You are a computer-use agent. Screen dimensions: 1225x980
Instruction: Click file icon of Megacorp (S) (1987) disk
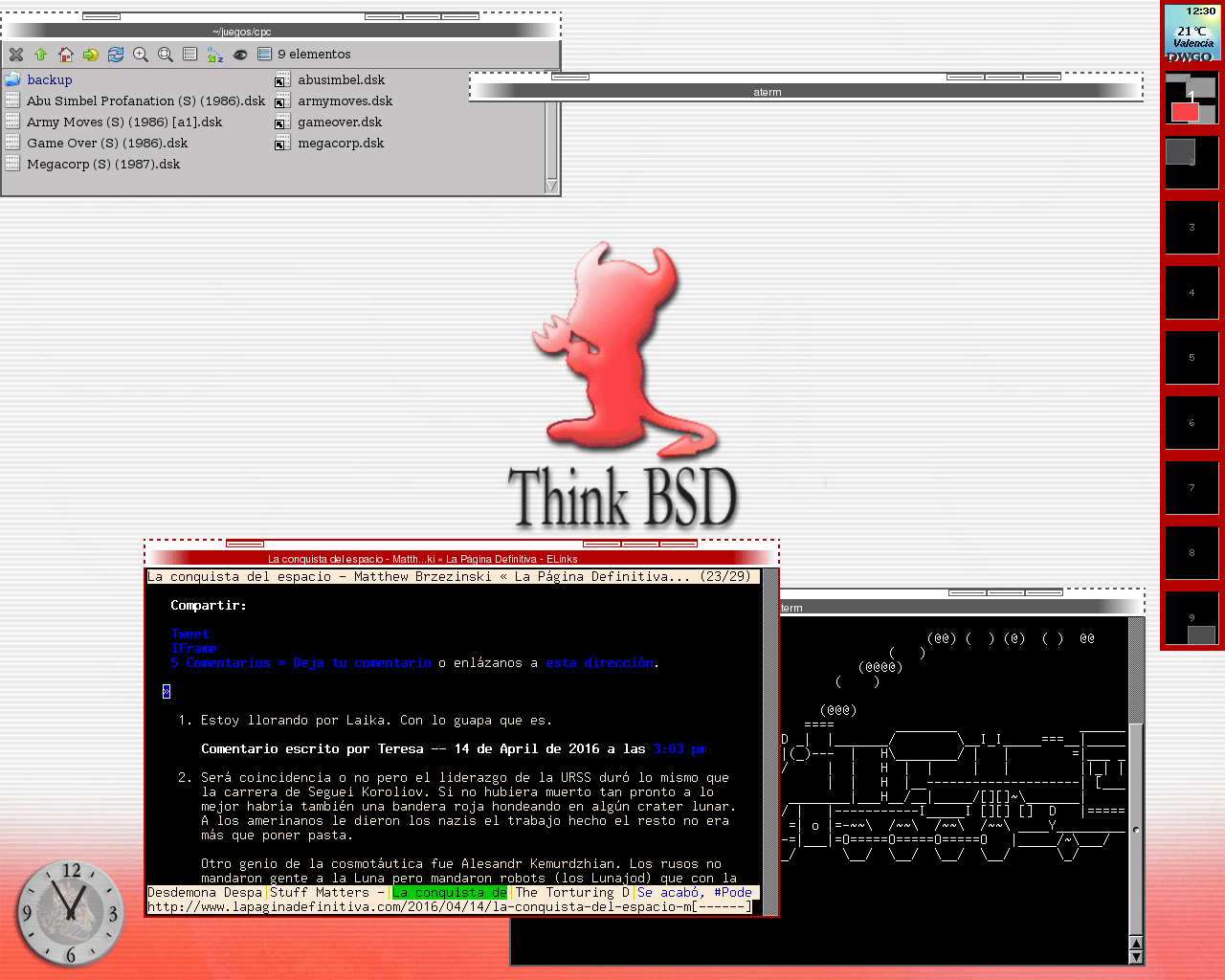12,164
